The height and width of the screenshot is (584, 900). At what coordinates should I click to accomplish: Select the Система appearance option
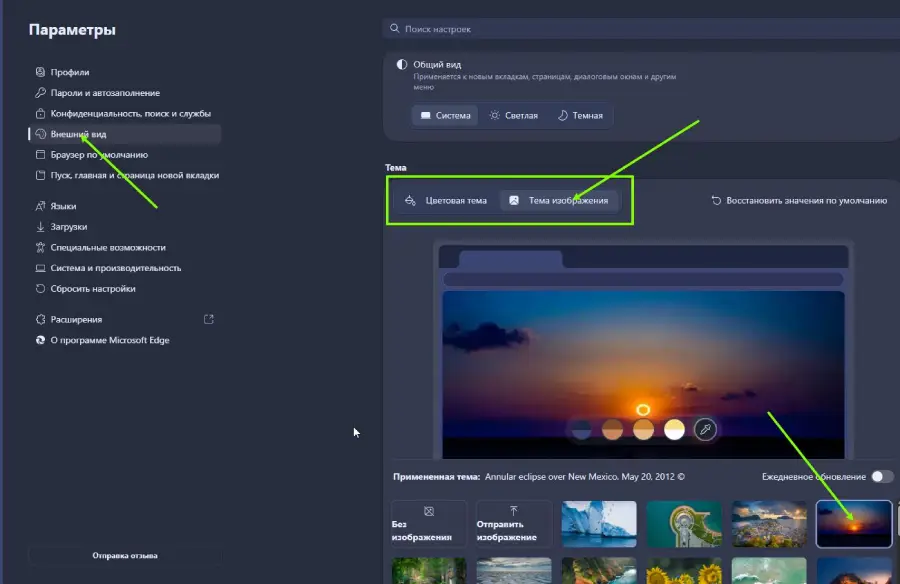pyautogui.click(x=445, y=115)
